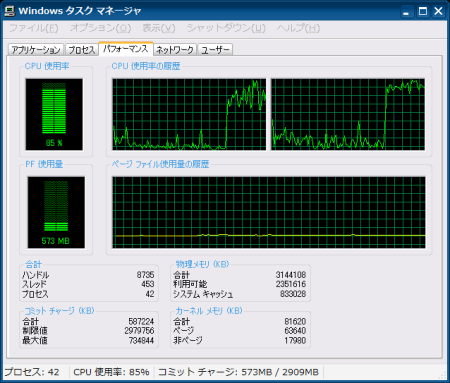Image resolution: width=450 pixels, height=383 pixels.
Task: Click the スレッド value 453
Action: 148,284
